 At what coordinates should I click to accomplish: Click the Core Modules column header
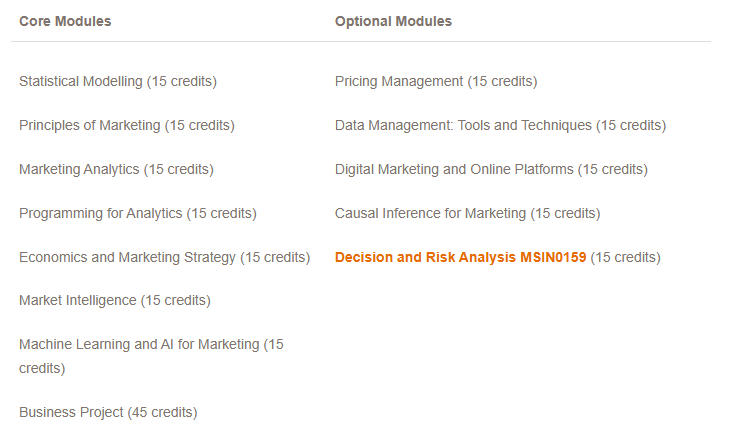pyautogui.click(x=65, y=21)
